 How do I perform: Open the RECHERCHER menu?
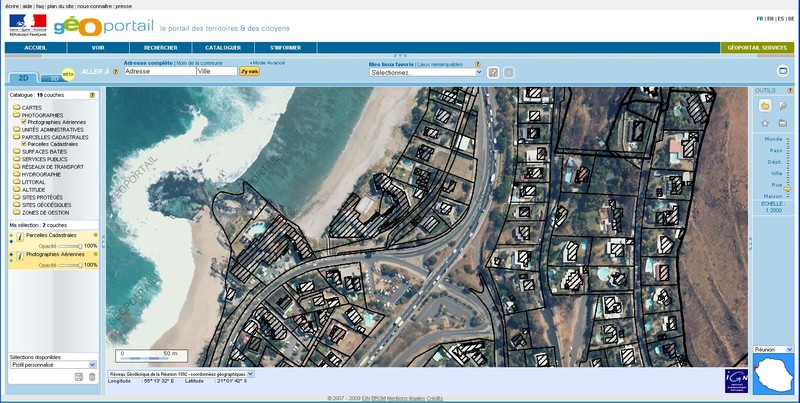coord(160,47)
